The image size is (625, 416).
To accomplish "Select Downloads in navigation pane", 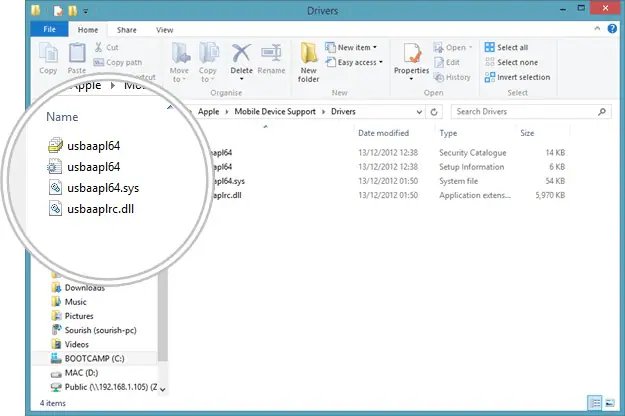I will (85, 288).
